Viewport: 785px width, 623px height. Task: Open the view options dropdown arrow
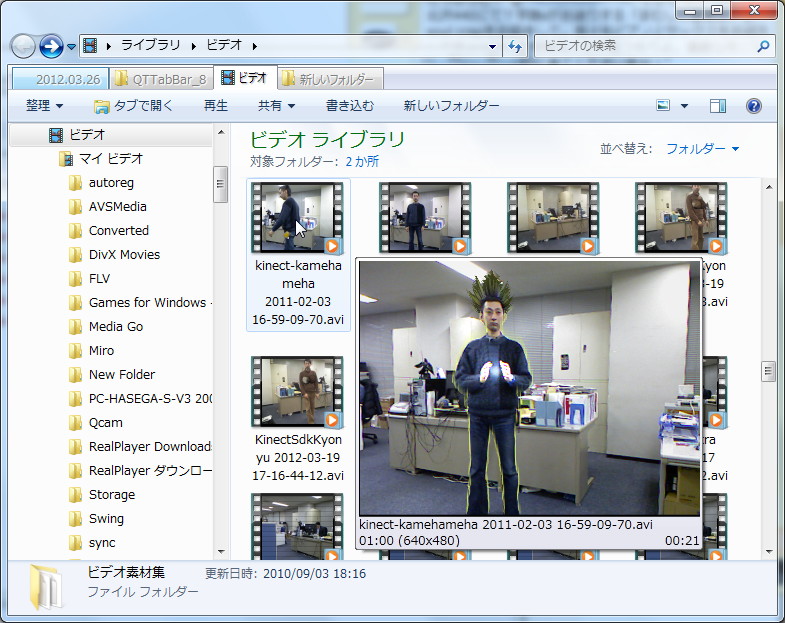point(684,106)
